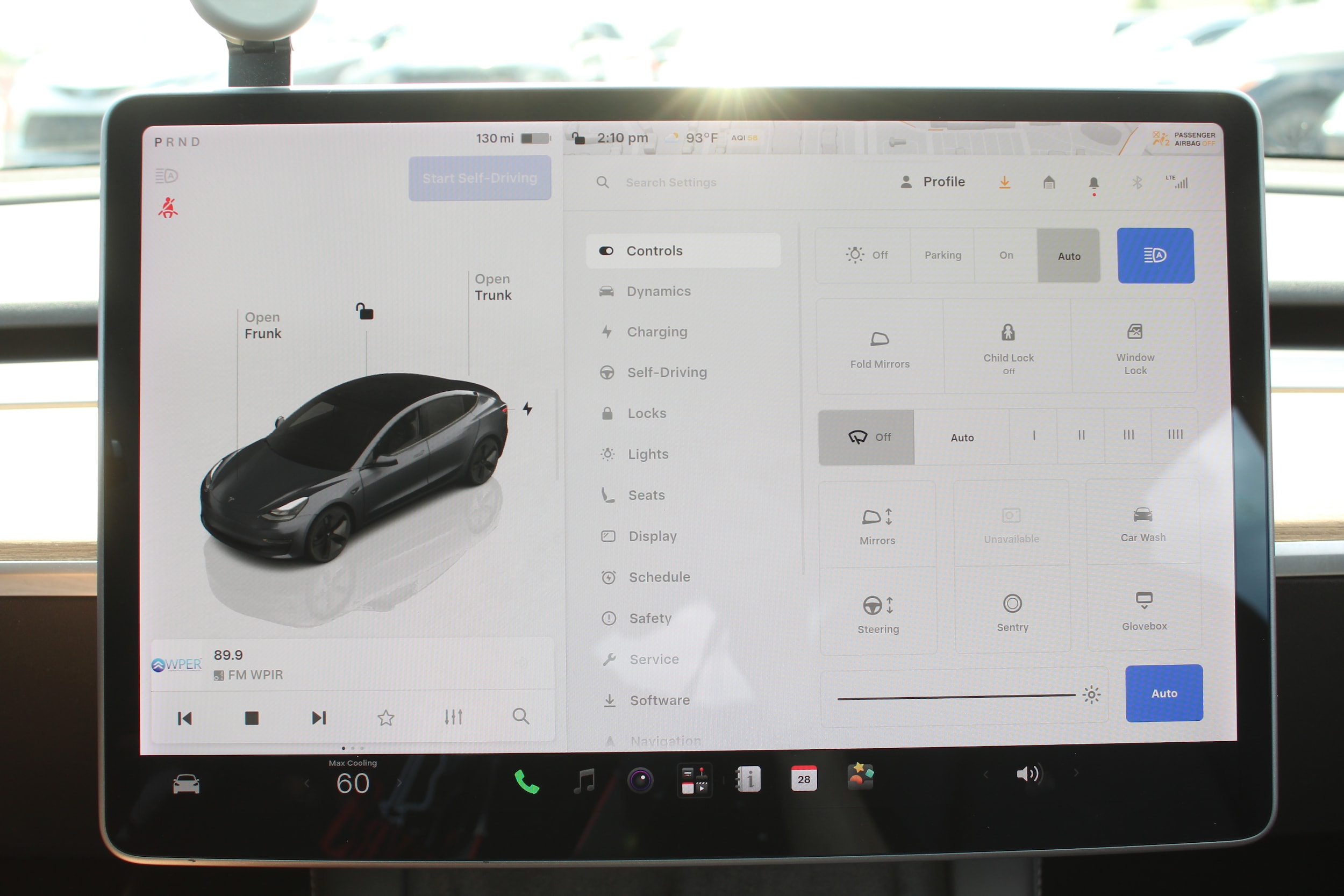Screen dimensions: 1344x896
Task: Tap the lock icon above the car
Action: pos(364,311)
